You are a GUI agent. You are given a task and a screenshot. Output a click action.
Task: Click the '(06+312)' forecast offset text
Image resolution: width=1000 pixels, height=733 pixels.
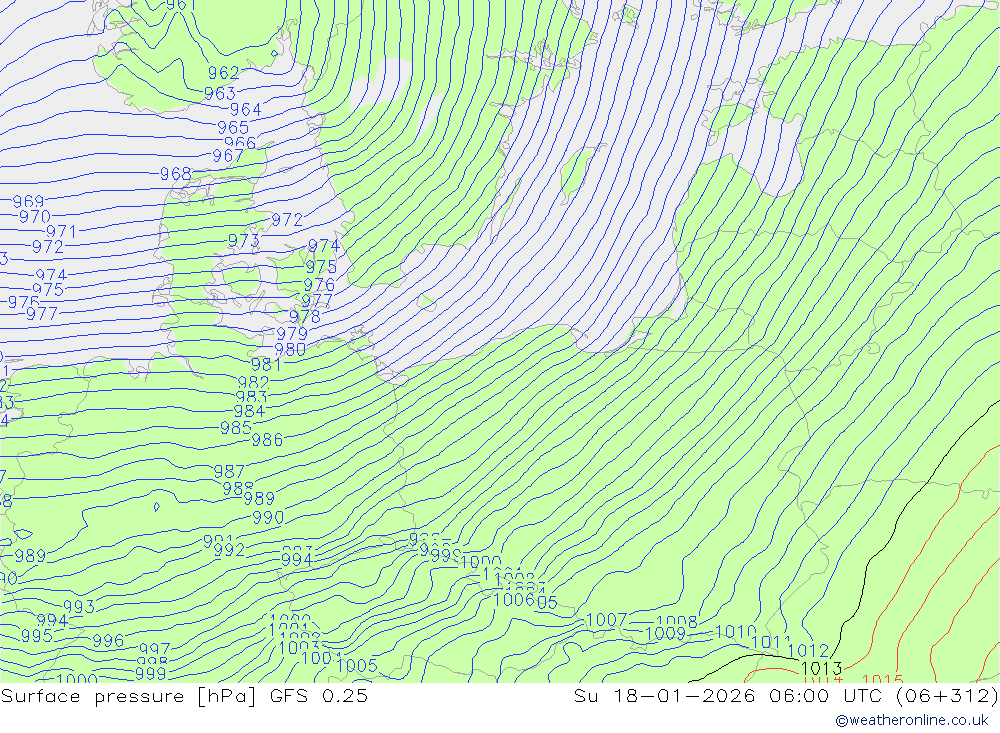[x=946, y=695]
